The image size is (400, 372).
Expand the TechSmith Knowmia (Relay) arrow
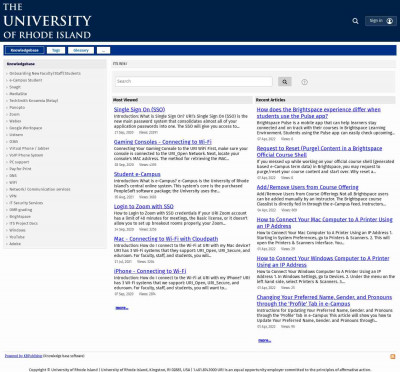point(7,101)
